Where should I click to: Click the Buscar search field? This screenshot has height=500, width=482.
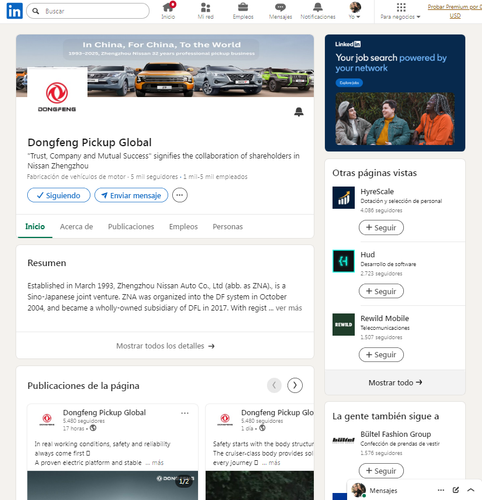pyautogui.click(x=88, y=11)
